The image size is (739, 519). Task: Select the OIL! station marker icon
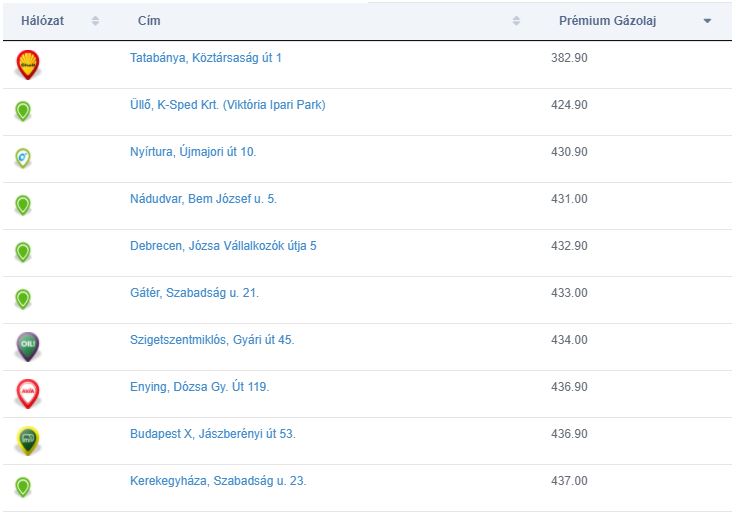(x=28, y=346)
